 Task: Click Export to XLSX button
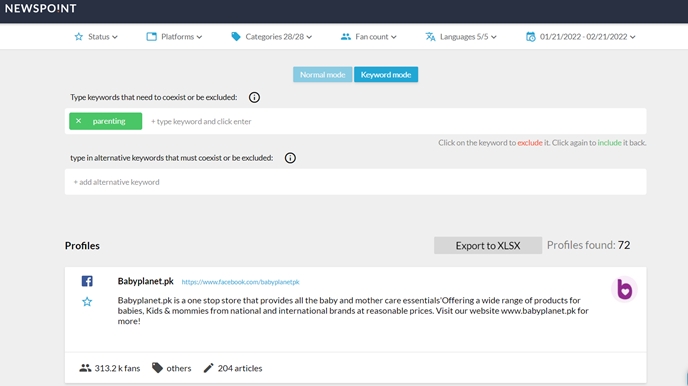point(488,246)
